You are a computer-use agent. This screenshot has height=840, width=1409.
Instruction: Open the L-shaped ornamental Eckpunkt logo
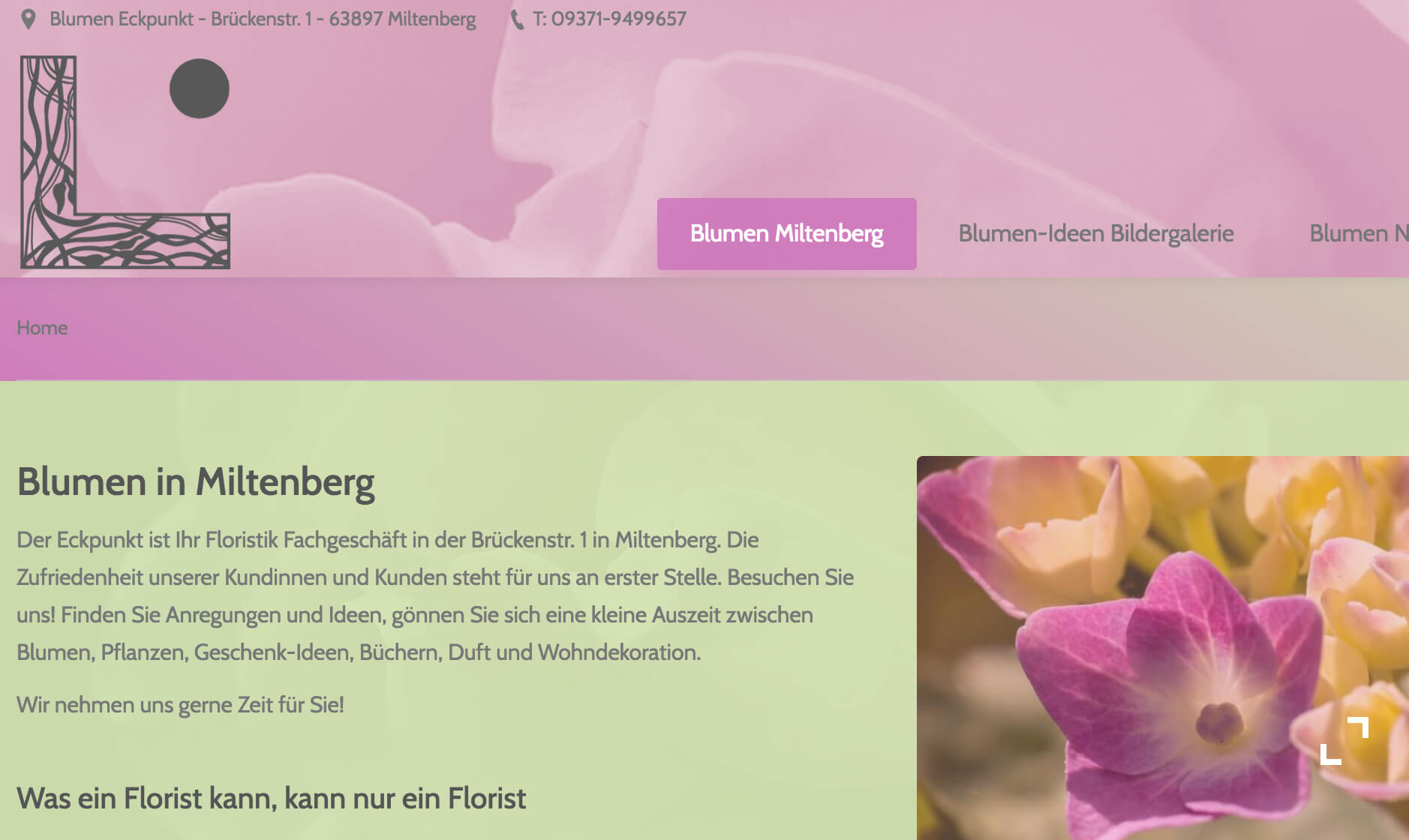125,162
